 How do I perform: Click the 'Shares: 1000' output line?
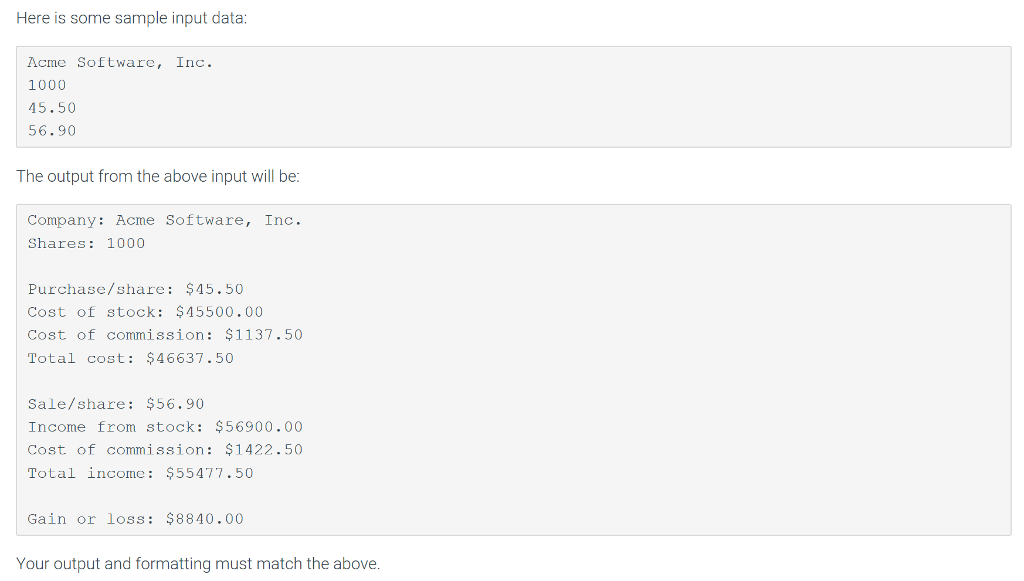coord(86,243)
